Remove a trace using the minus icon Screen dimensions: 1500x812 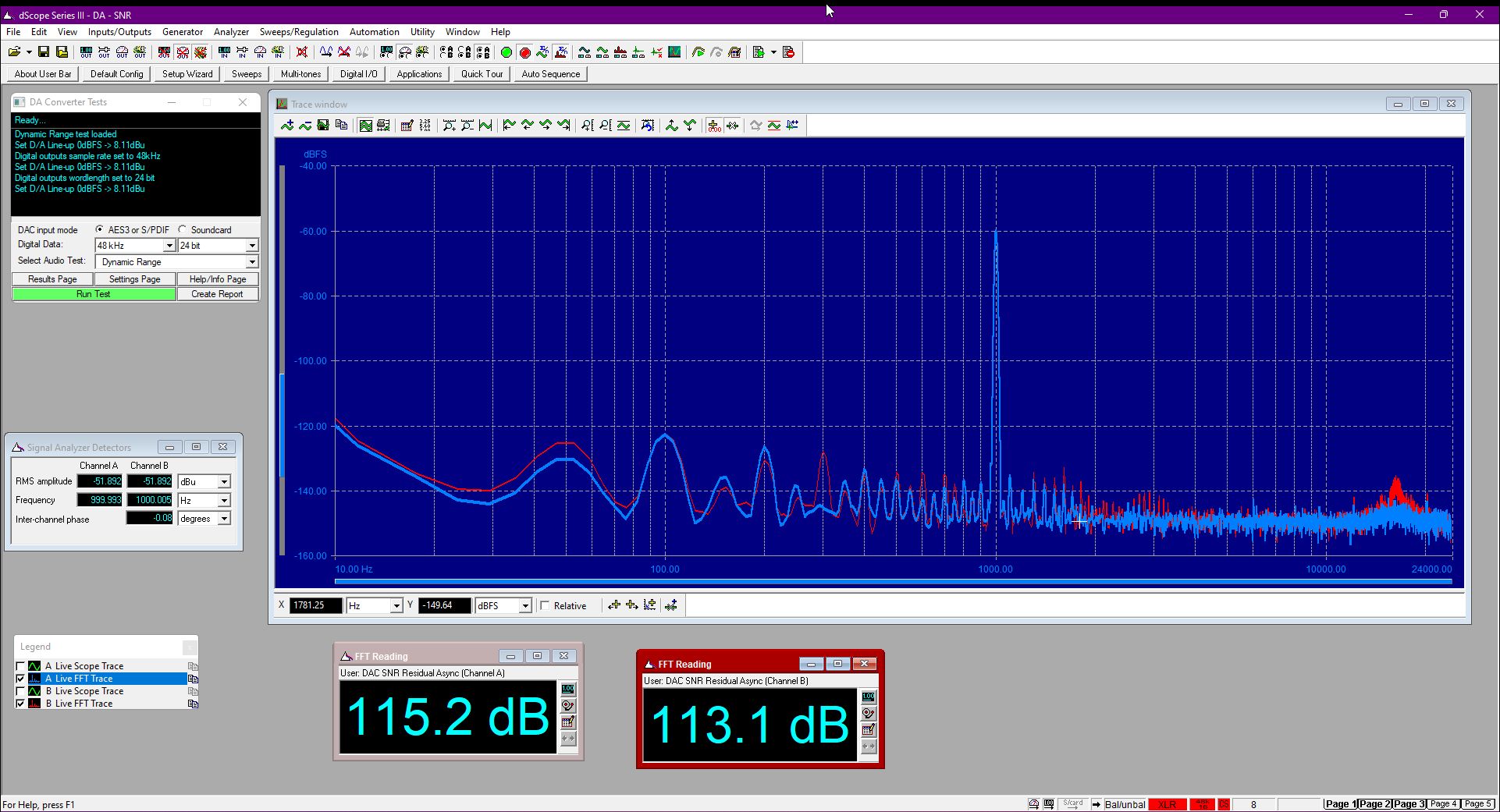click(x=305, y=126)
